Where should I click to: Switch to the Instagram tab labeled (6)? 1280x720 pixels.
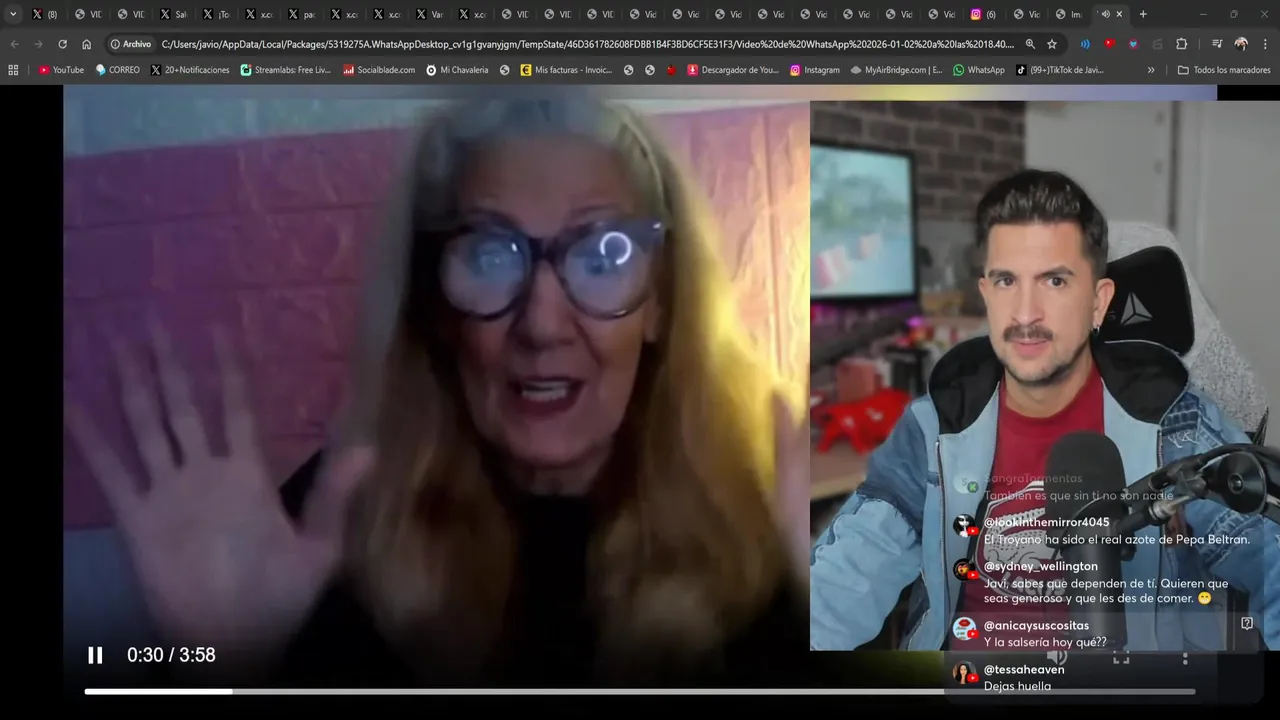(984, 14)
